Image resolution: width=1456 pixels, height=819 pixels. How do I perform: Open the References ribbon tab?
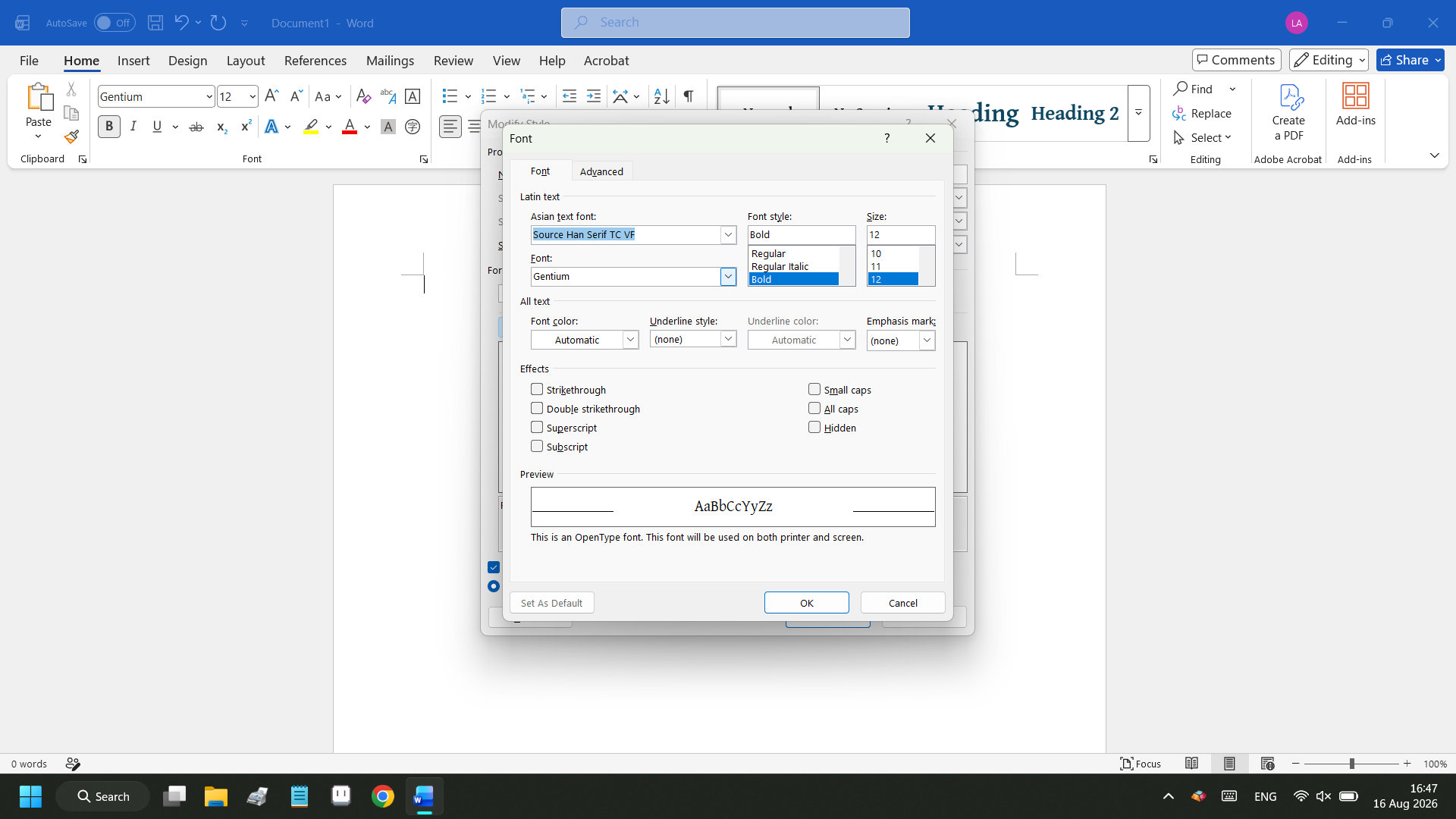click(315, 61)
